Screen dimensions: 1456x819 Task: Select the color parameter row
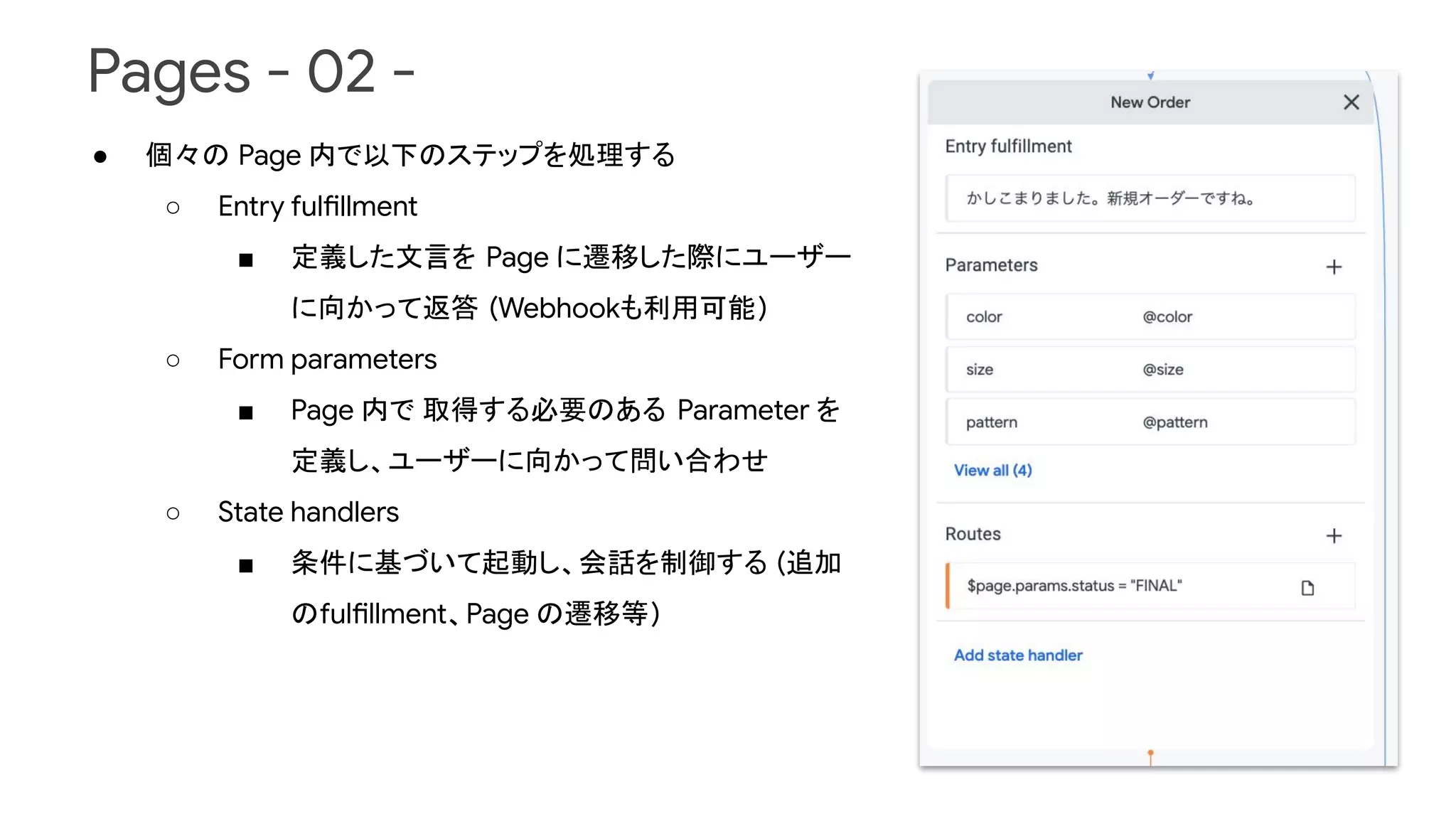click(x=1150, y=317)
